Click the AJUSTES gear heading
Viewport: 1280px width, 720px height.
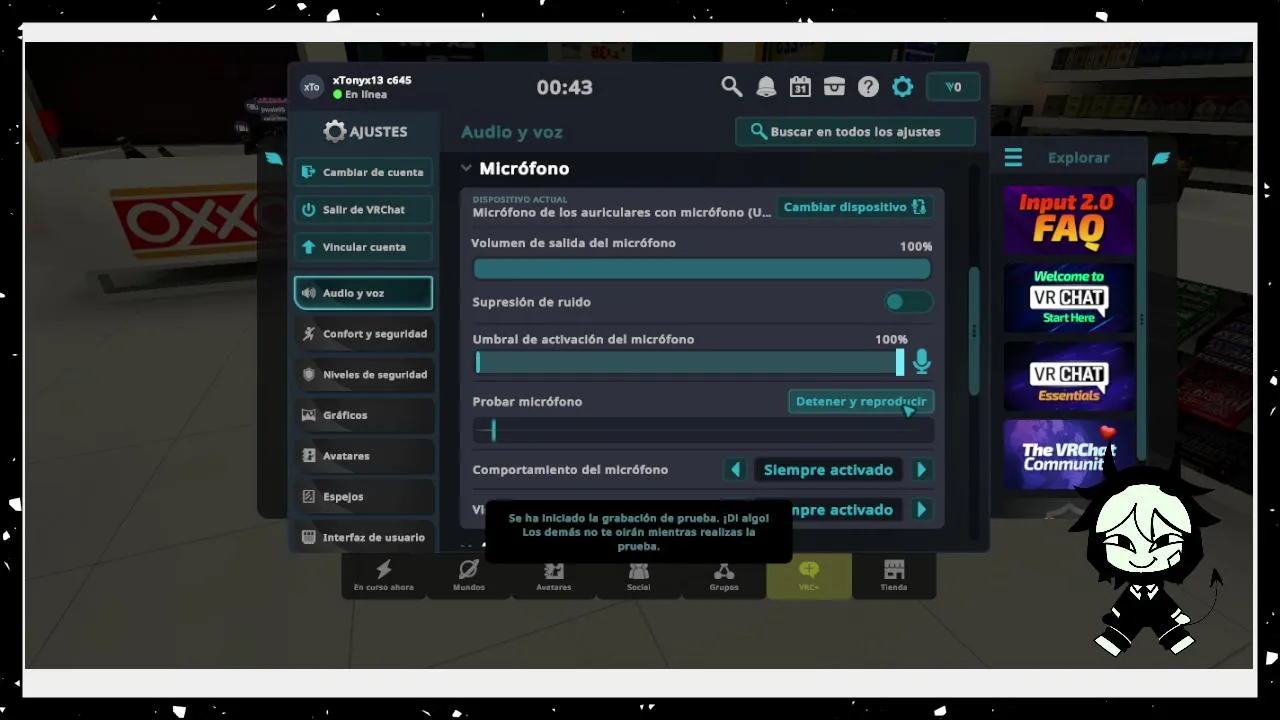coord(365,132)
